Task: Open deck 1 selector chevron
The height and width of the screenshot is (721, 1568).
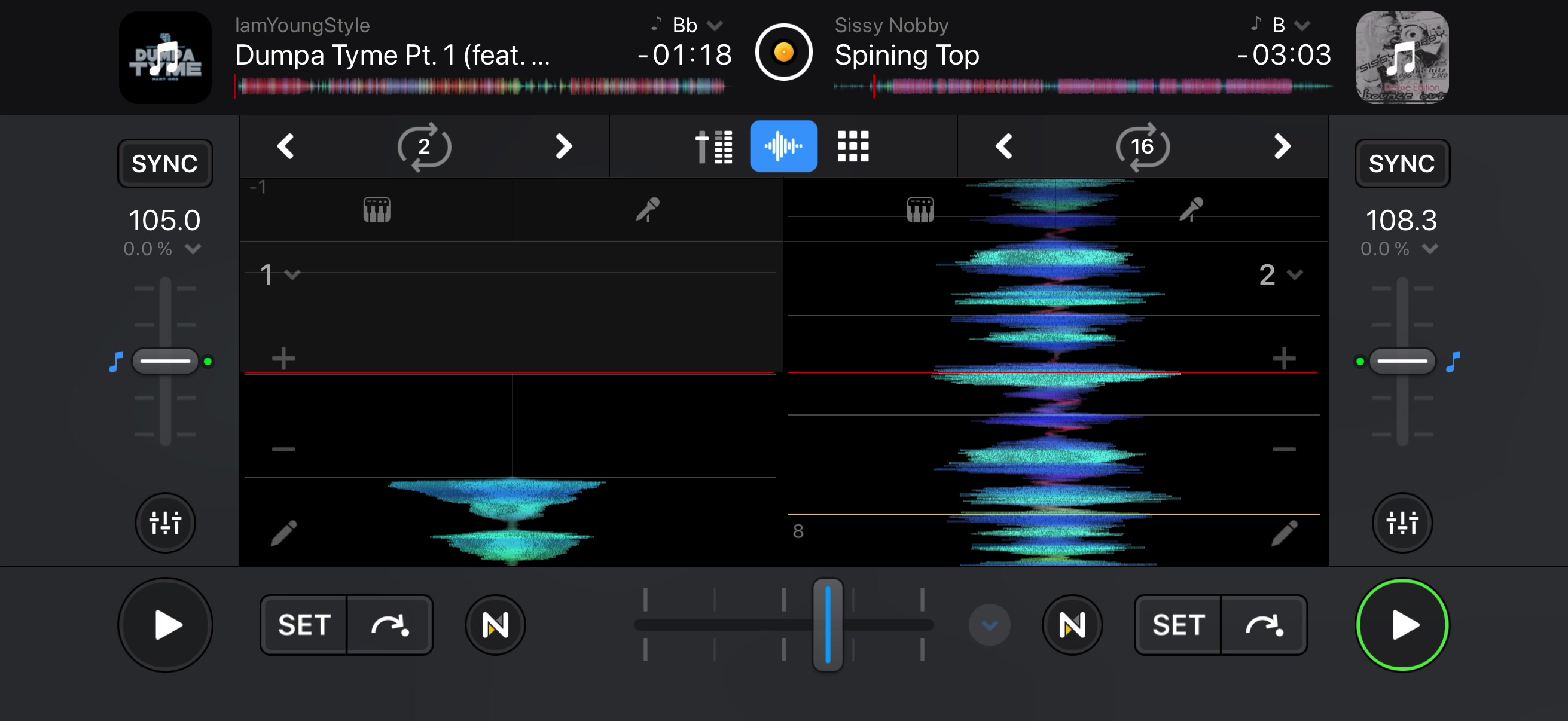Action: tap(293, 275)
